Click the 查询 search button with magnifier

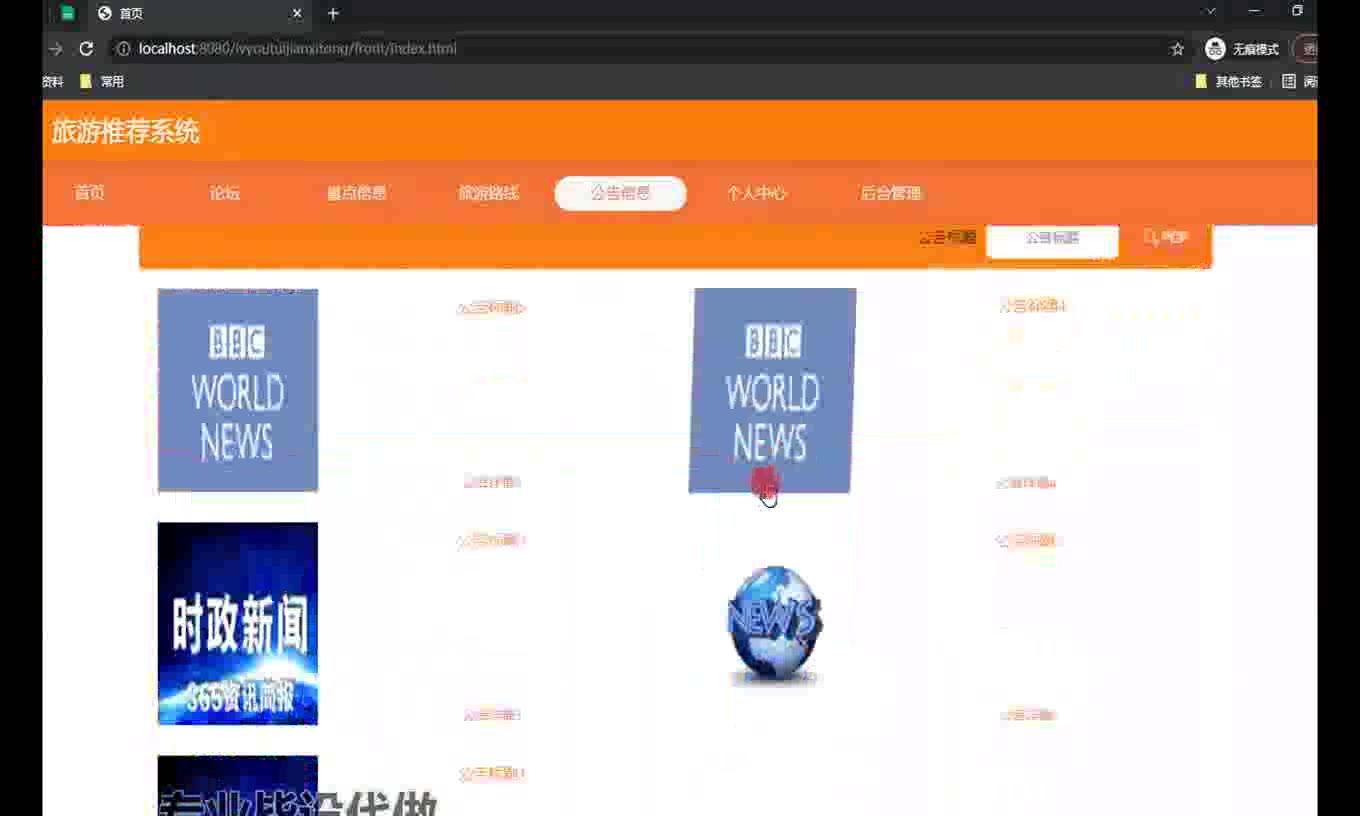click(1166, 238)
